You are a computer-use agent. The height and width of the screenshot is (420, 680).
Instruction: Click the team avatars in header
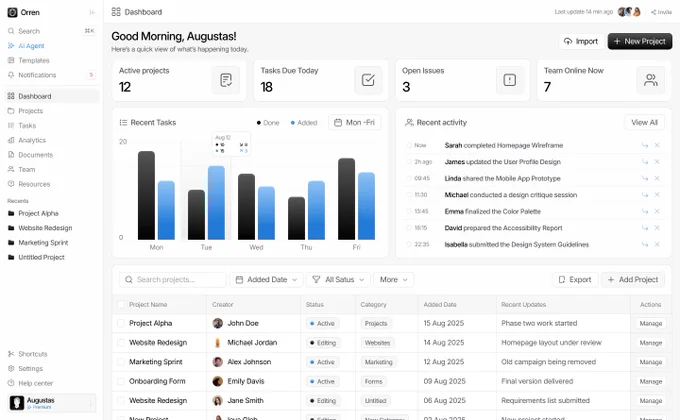click(x=629, y=12)
